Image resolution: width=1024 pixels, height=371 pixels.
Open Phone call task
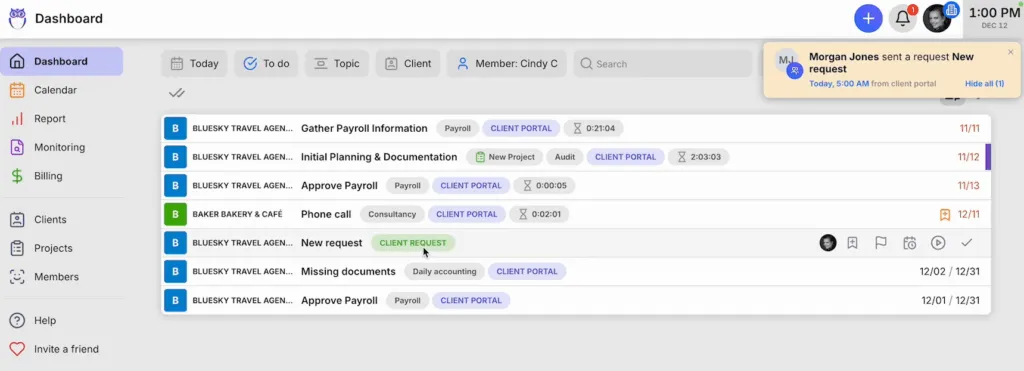[x=326, y=214]
